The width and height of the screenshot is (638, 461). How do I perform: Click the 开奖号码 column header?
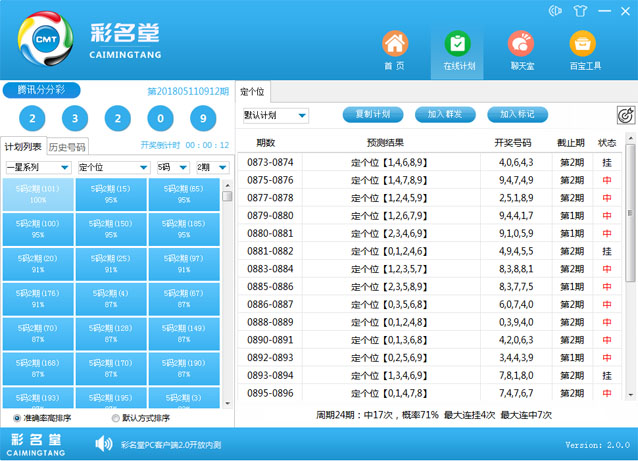(513, 143)
